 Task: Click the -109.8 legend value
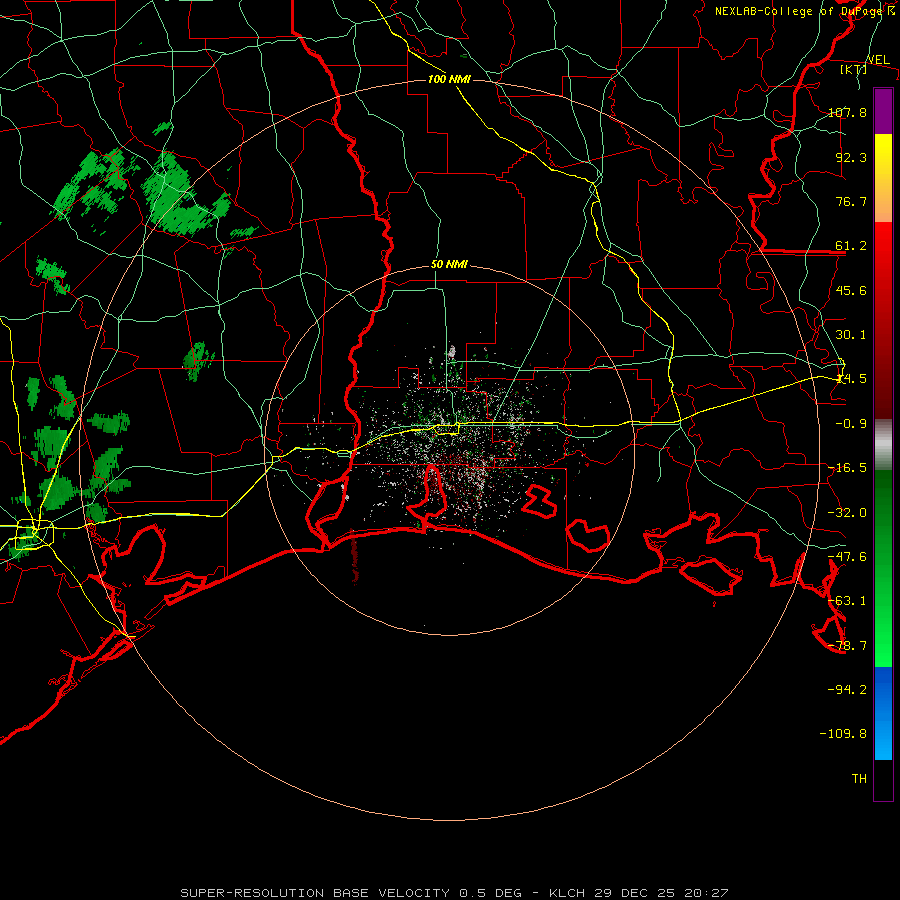click(x=843, y=734)
